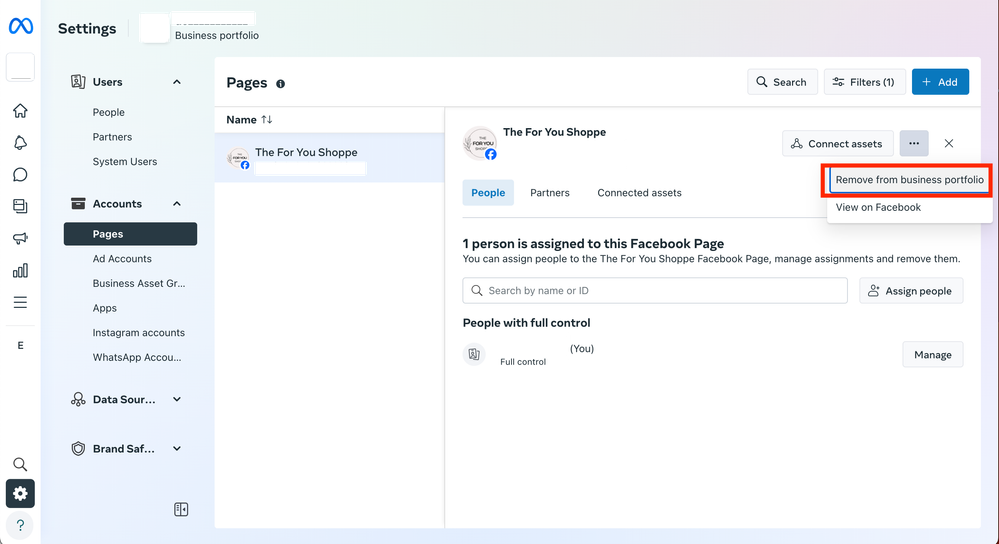Image resolution: width=999 pixels, height=544 pixels.
Task: Click the business portfolio avatar in header
Action: [154, 29]
